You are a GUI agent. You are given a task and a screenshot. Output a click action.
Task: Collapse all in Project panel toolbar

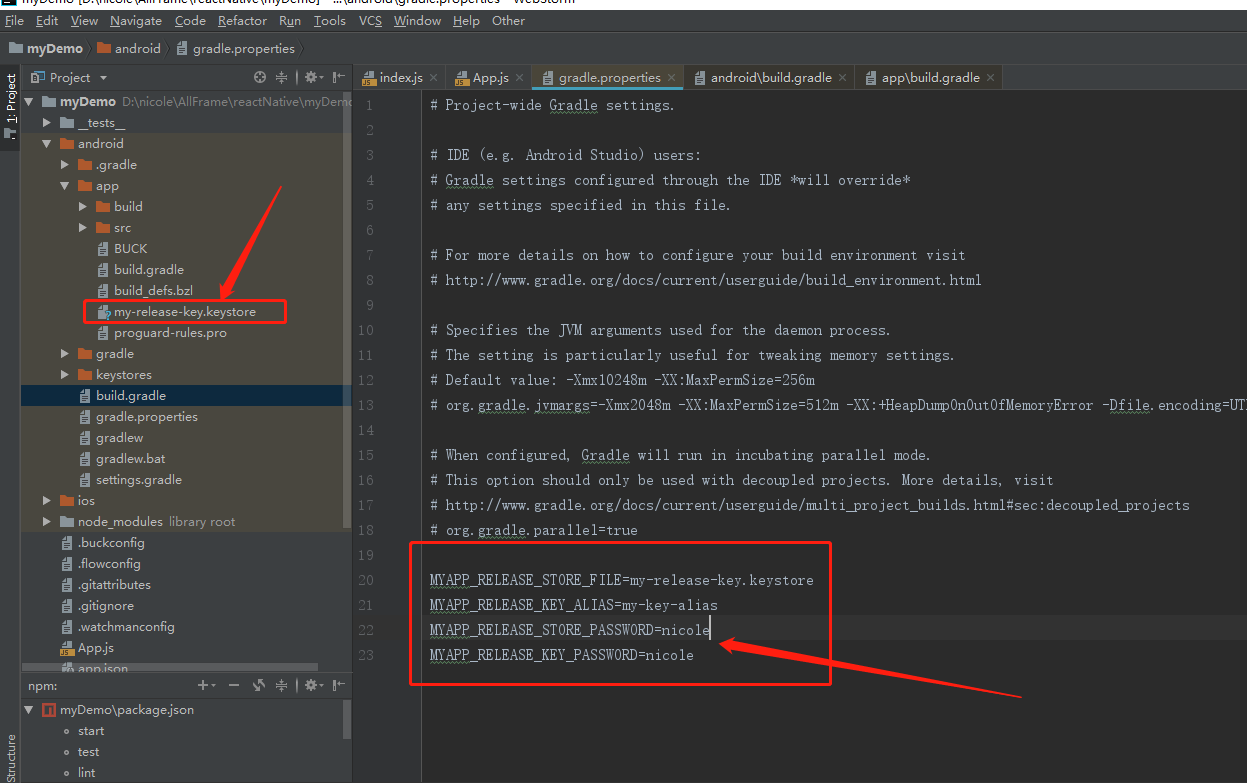pyautogui.click(x=282, y=77)
